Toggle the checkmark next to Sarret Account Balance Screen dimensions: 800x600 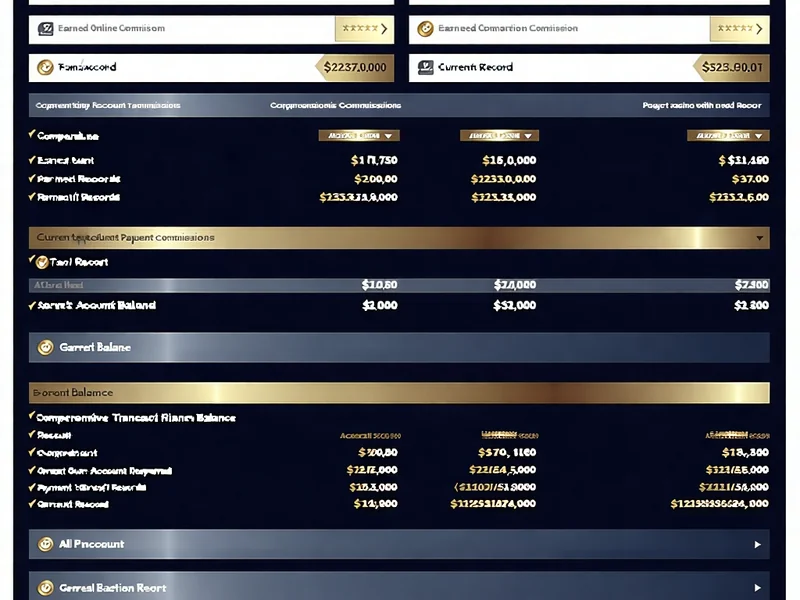coord(32,305)
